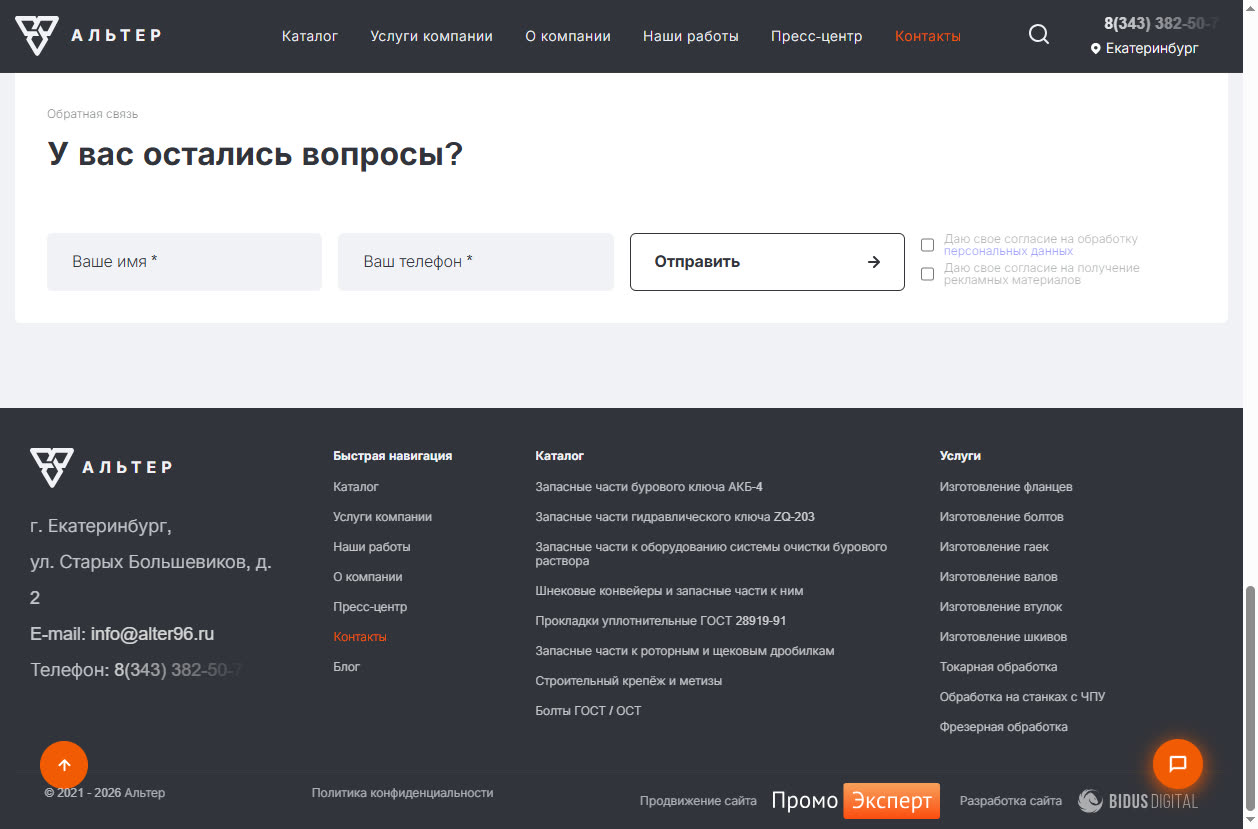This screenshot has height=829, width=1258.
Task: Click the header phone number 8(343) 382-50
Action: 1161,23
